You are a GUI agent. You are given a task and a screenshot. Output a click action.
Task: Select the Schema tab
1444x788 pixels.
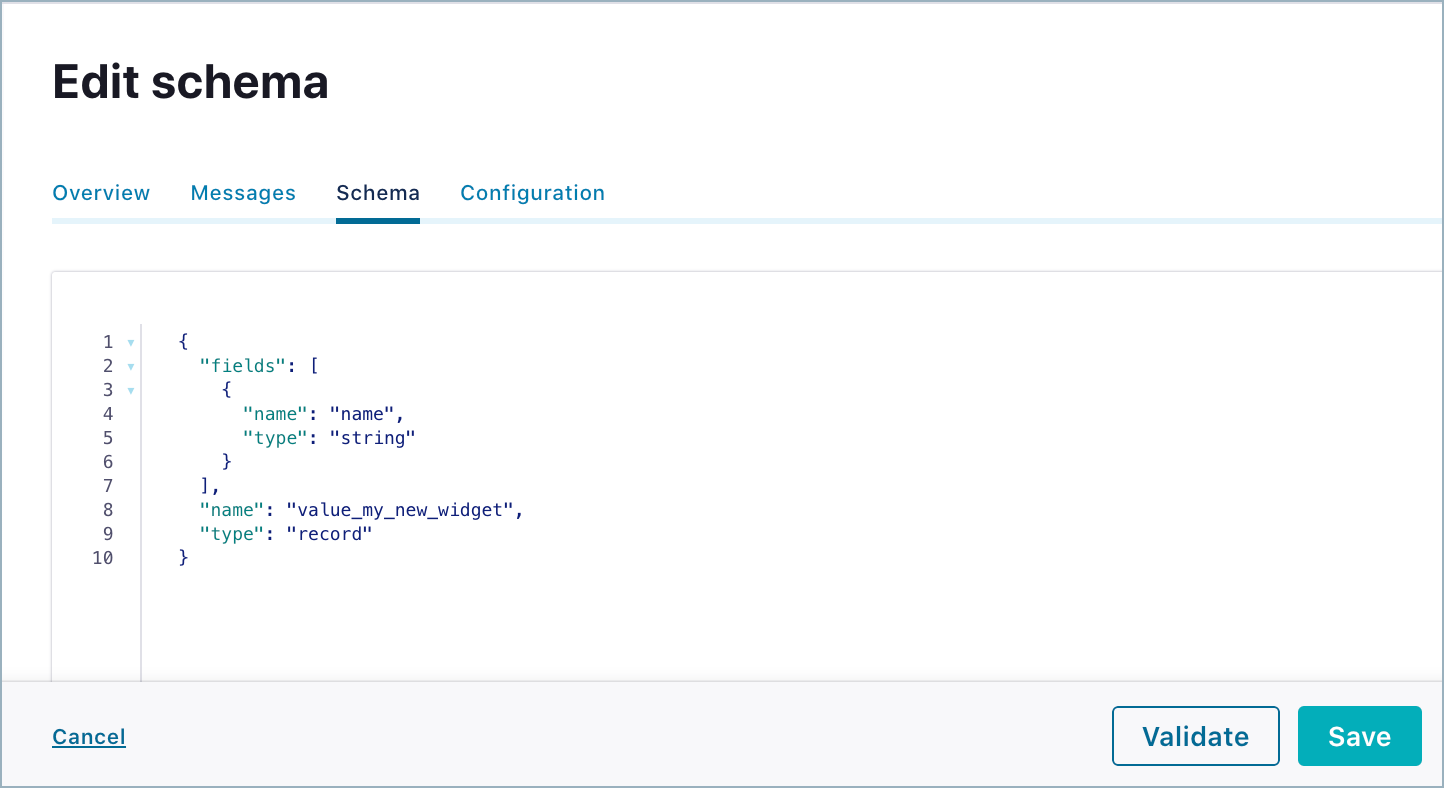point(378,192)
